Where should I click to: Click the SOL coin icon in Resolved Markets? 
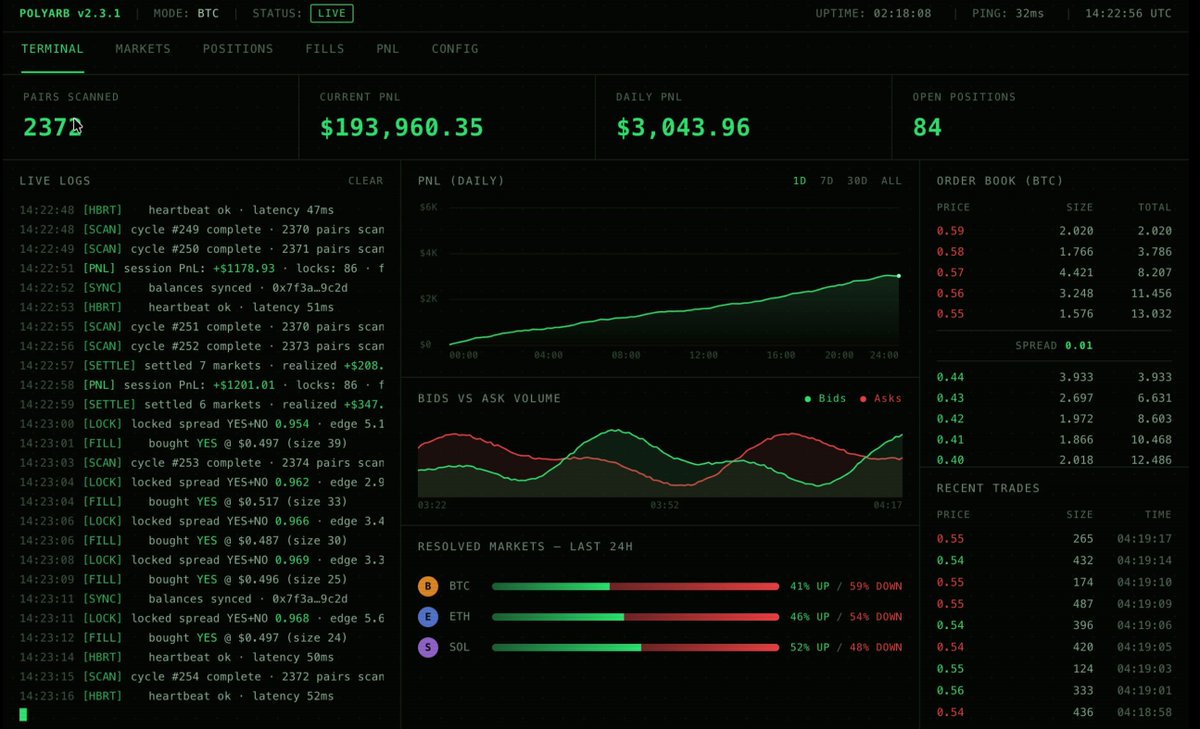[x=428, y=647]
